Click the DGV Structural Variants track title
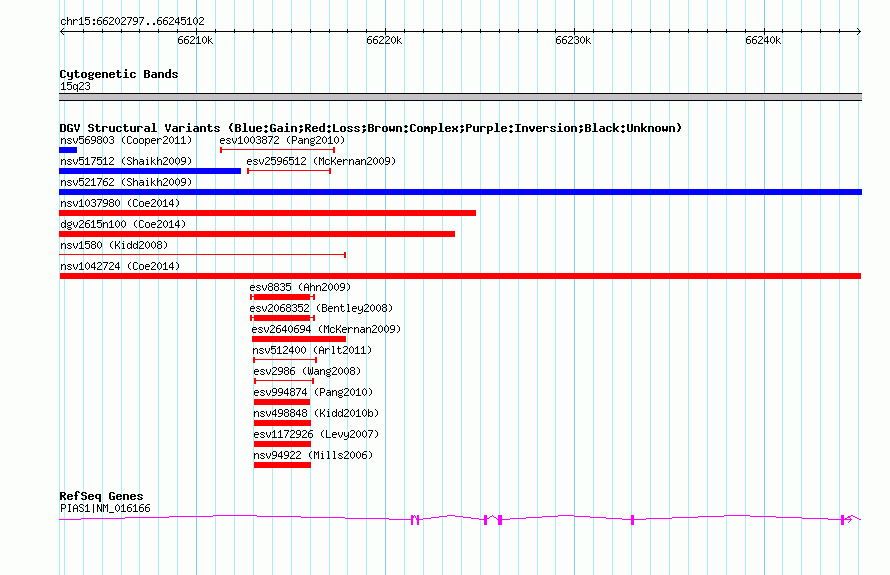Screen dimensions: 890x575 point(371,128)
